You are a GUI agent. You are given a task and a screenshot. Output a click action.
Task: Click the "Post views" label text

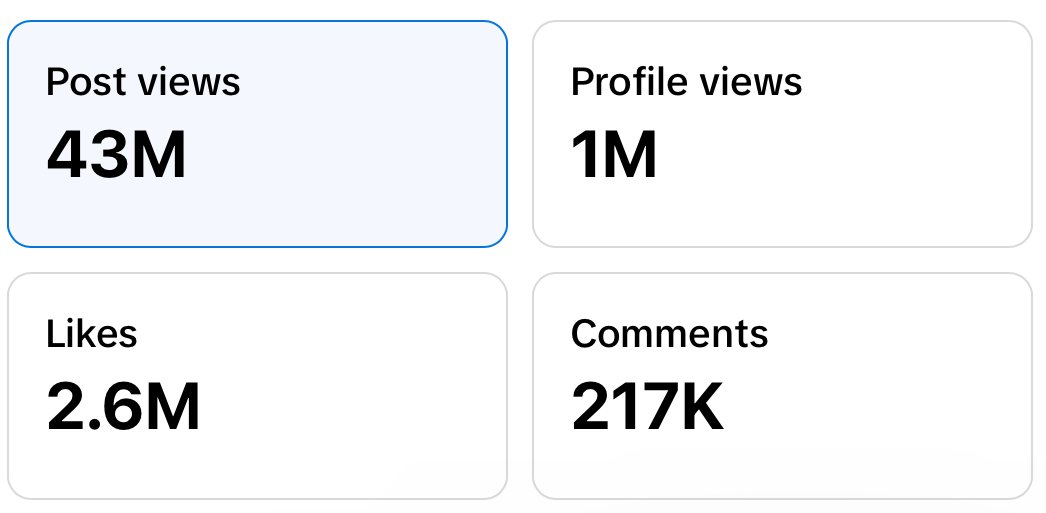coord(143,82)
